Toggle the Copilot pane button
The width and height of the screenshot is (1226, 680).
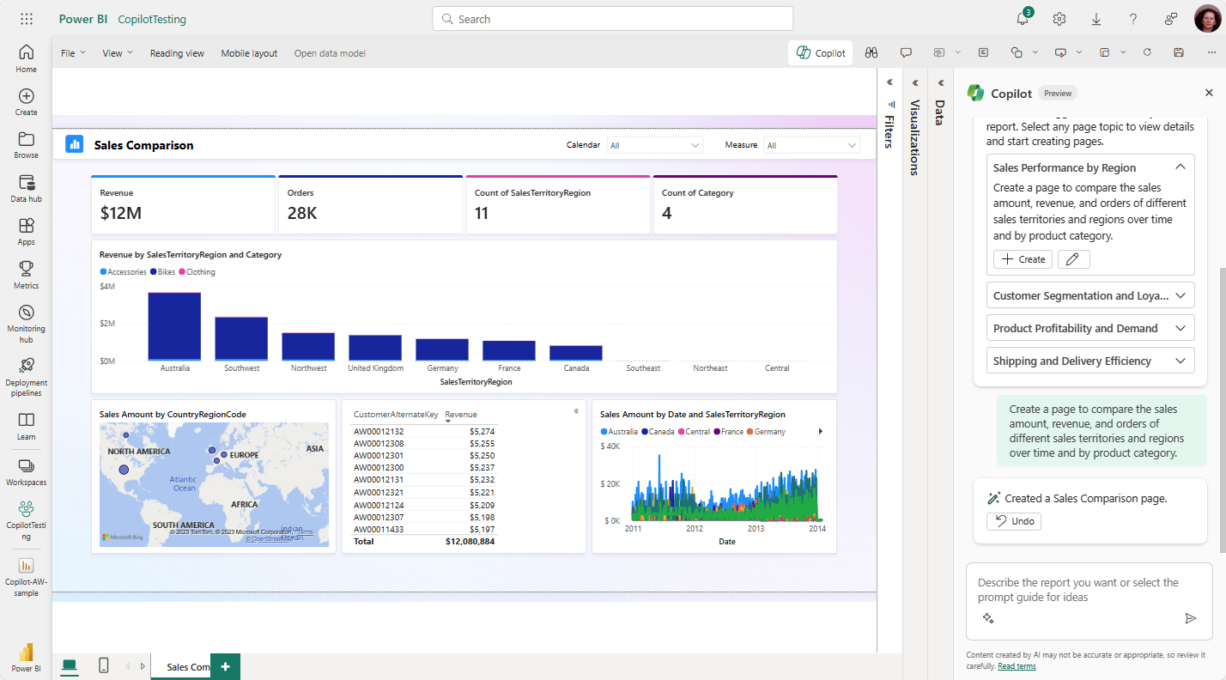820,53
